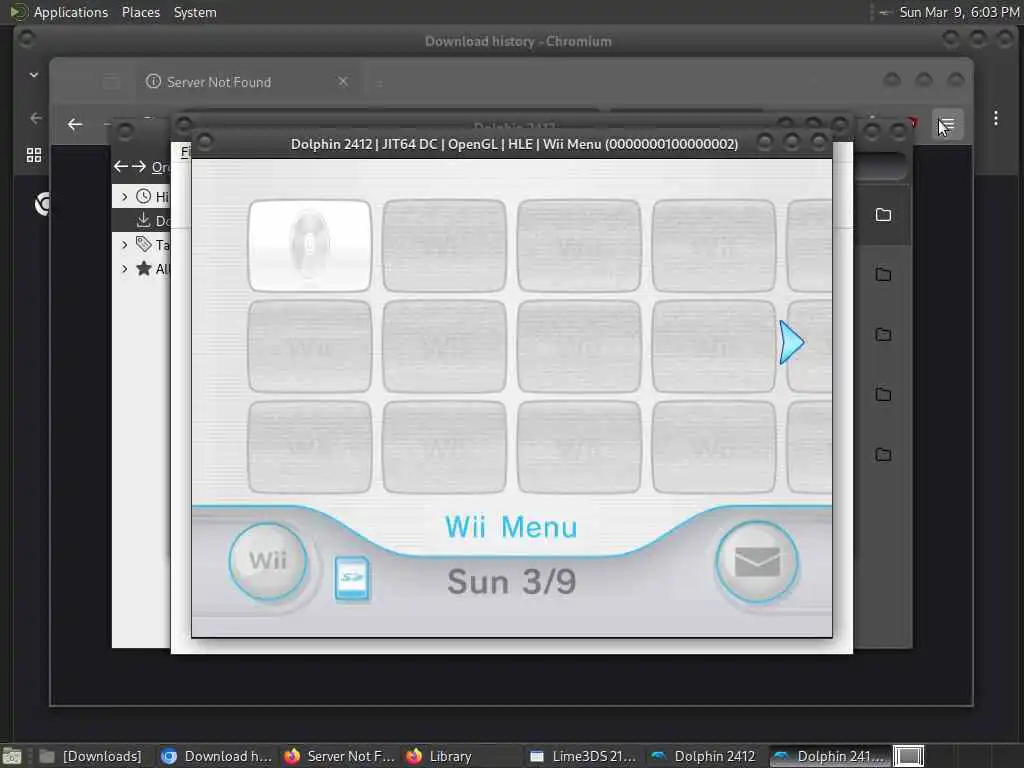
Task: Open the Organize menu in Library
Action: [x=161, y=167]
